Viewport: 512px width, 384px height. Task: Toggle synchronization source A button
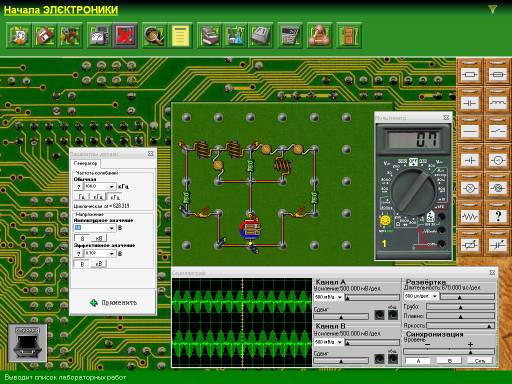[418, 360]
